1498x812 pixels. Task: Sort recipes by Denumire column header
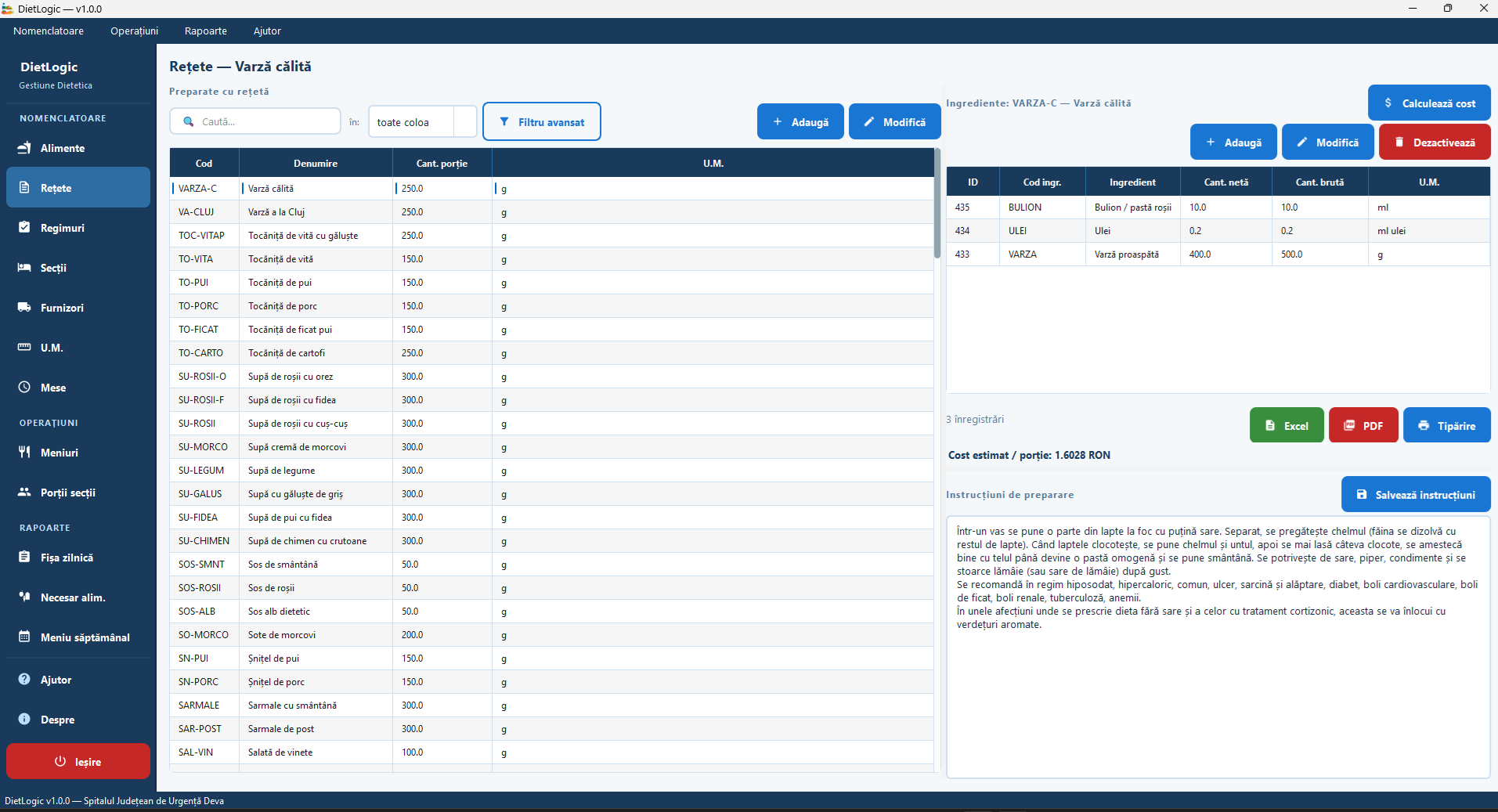pyautogui.click(x=316, y=163)
